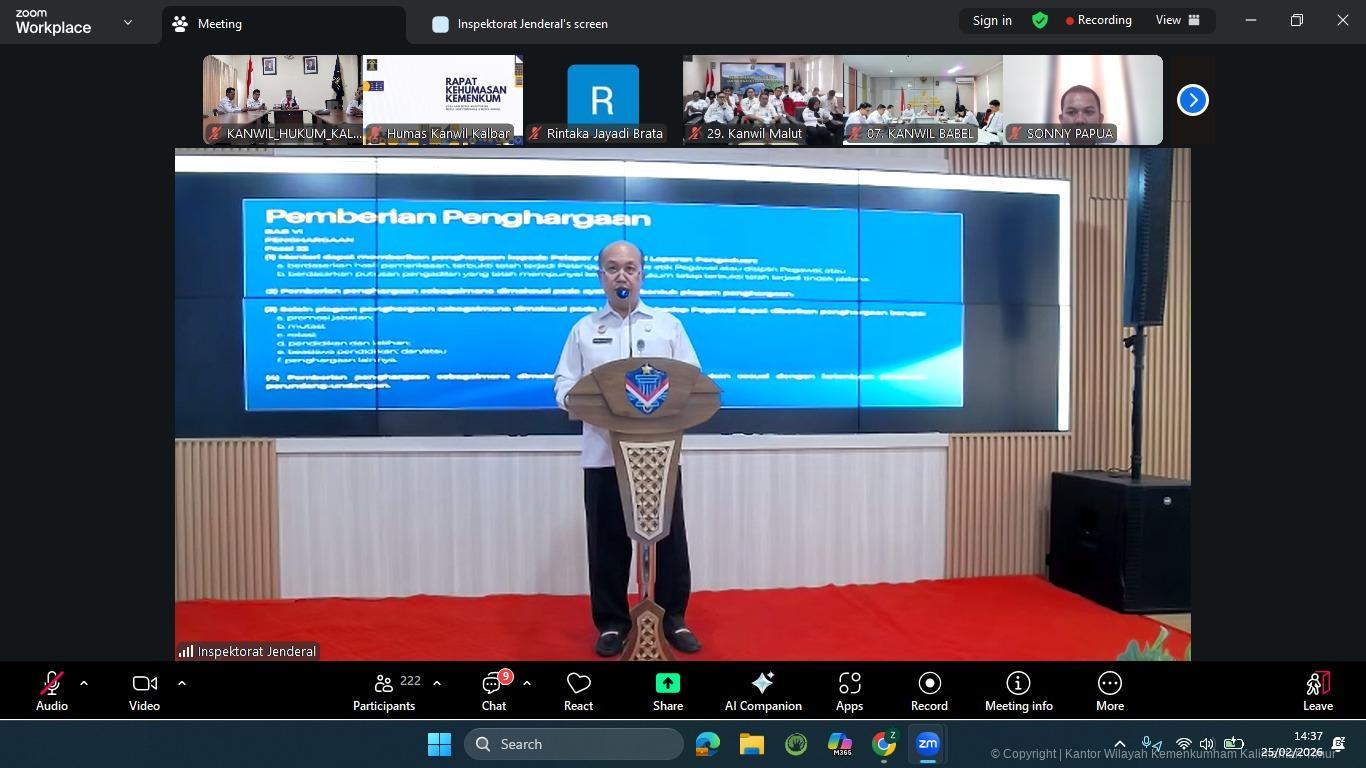Viewport: 1366px width, 768px height.
Task: Leave the meeting
Action: pos(1317,691)
